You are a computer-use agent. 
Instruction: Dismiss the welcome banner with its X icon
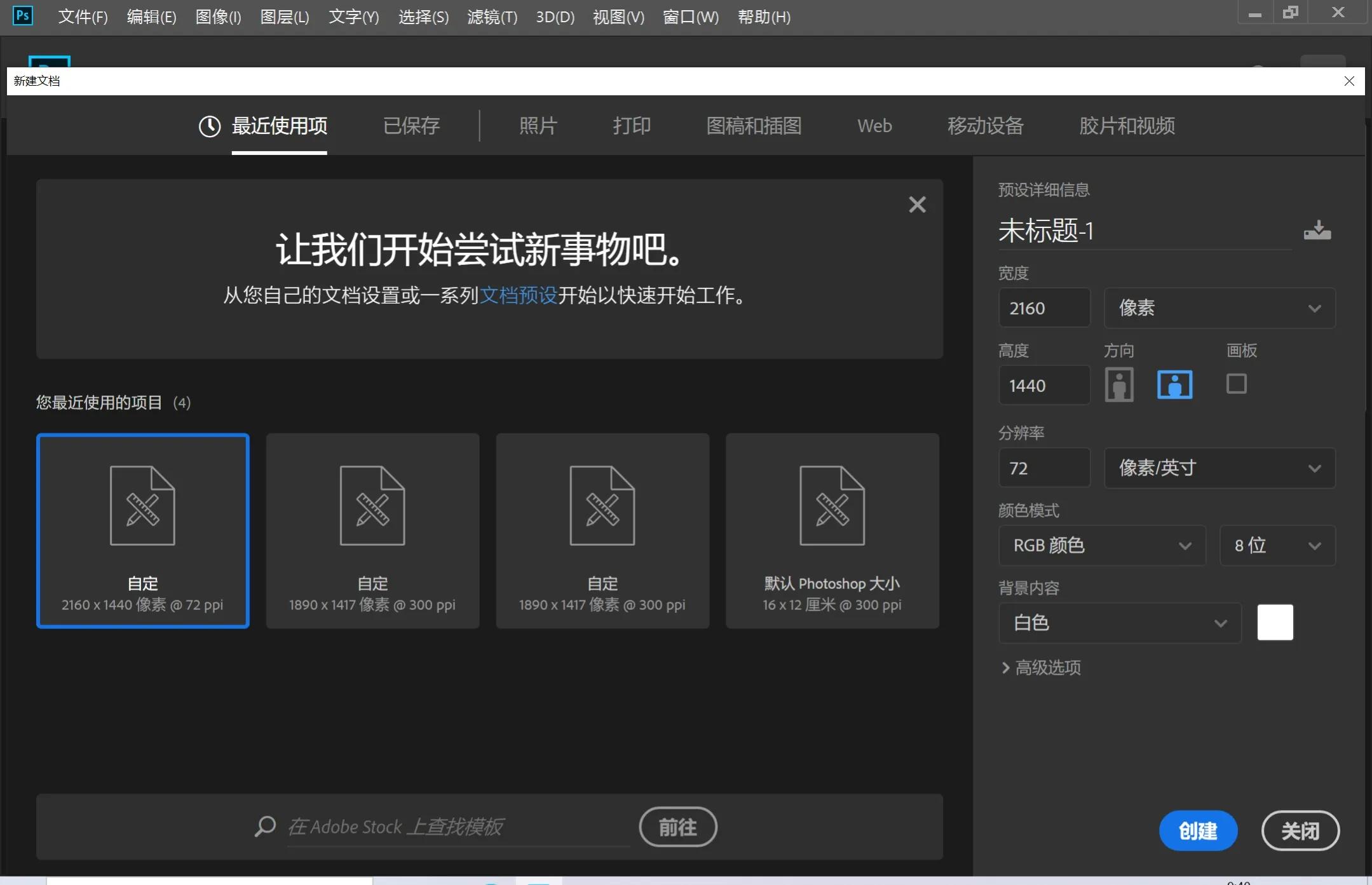(917, 204)
